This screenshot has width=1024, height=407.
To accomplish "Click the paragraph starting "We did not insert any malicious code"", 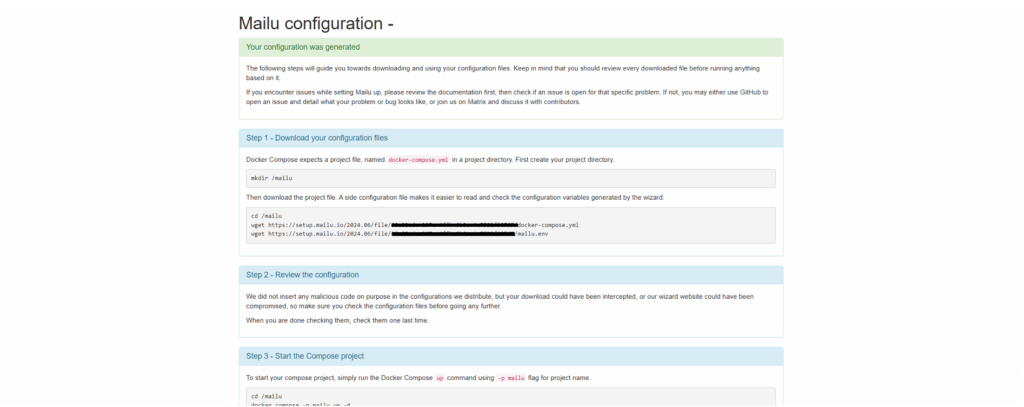I will click(500, 301).
